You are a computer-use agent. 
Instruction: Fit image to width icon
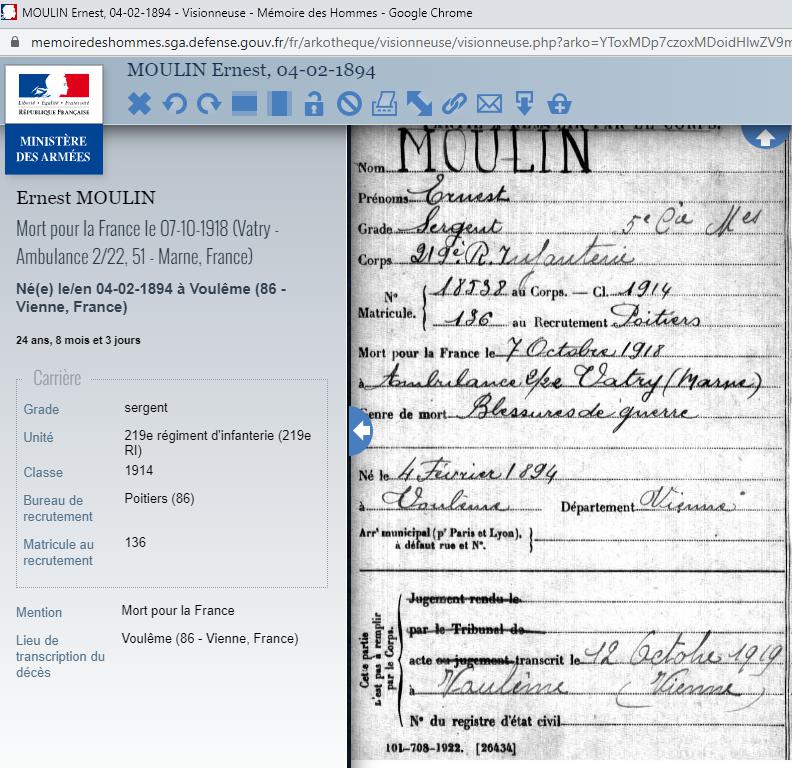click(244, 104)
